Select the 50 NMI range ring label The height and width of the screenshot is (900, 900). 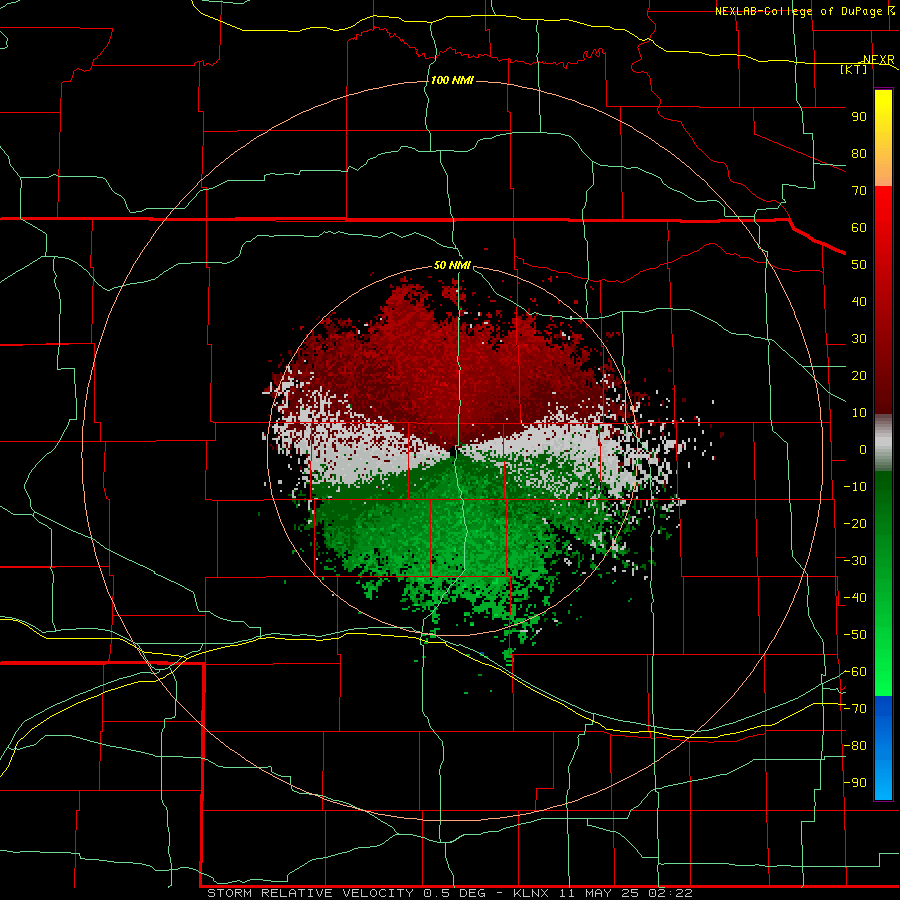tap(452, 265)
